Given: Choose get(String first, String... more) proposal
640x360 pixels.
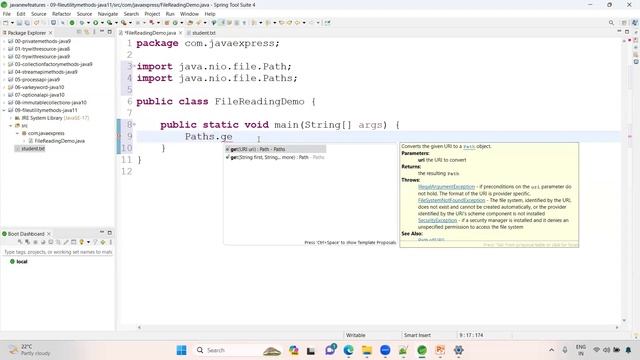Looking at the screenshot, I should tap(275, 157).
